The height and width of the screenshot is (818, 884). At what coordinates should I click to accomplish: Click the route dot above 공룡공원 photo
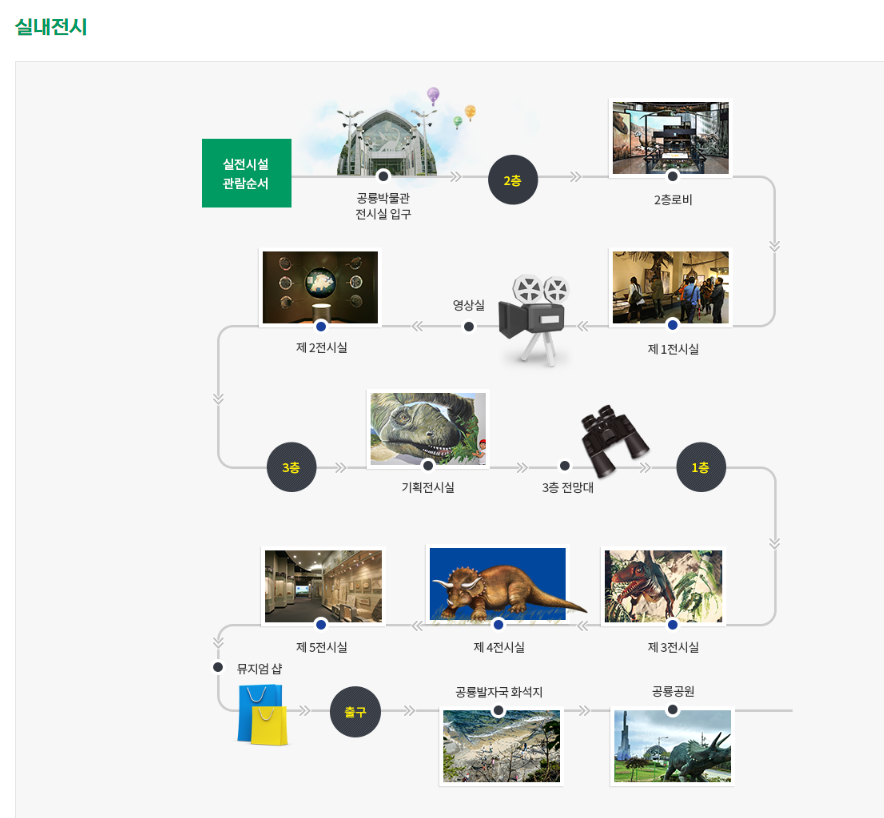coord(672,710)
